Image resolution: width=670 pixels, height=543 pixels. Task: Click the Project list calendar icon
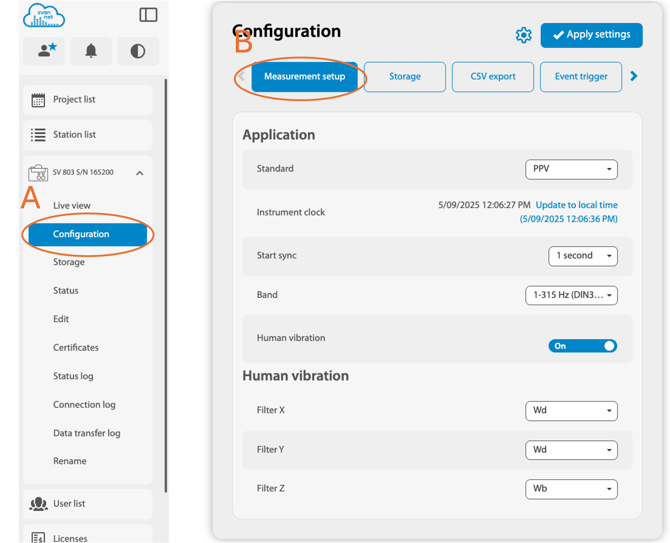pos(38,100)
